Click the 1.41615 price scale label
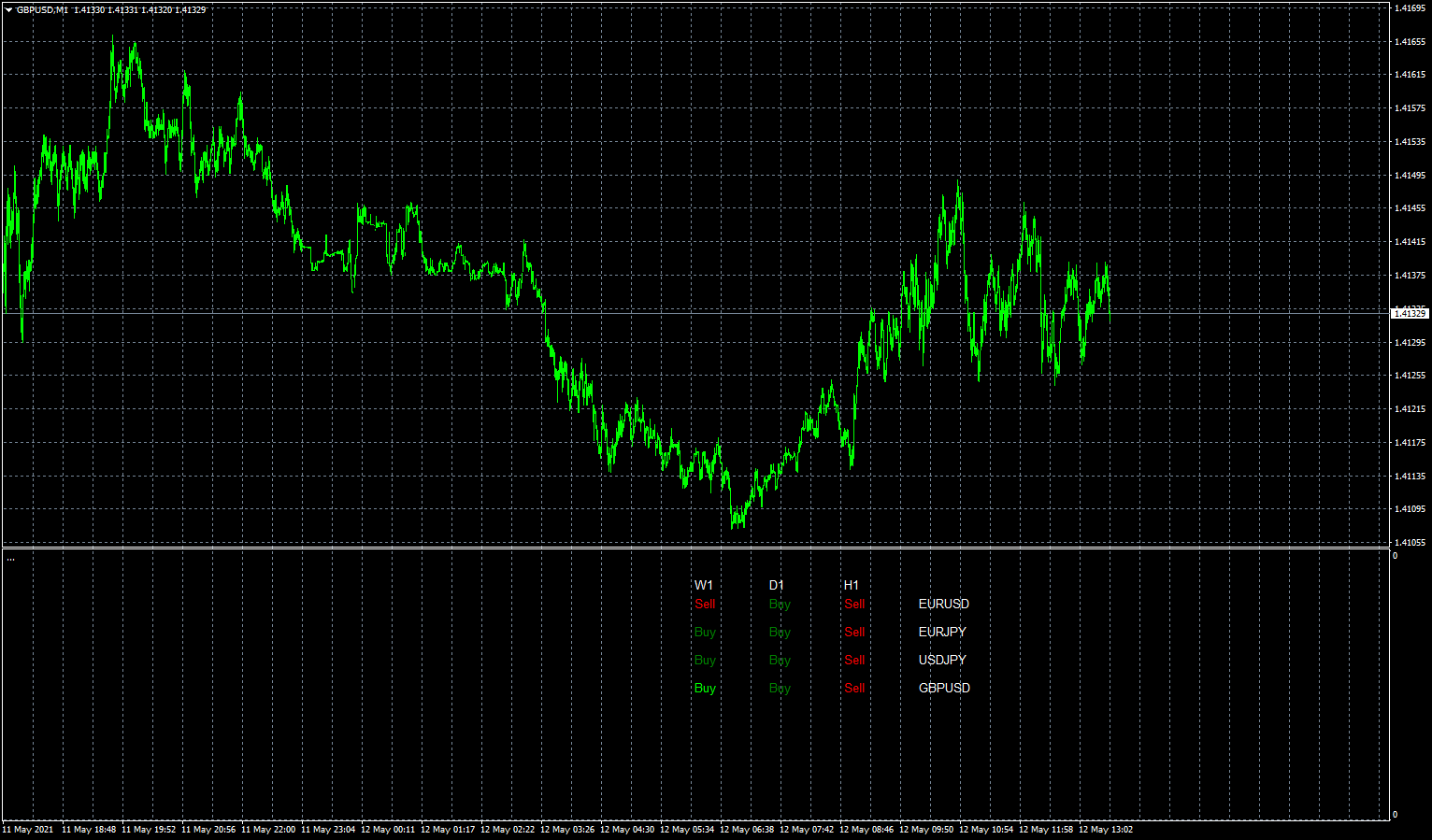This screenshot has width=1432, height=840. pyautogui.click(x=1410, y=74)
